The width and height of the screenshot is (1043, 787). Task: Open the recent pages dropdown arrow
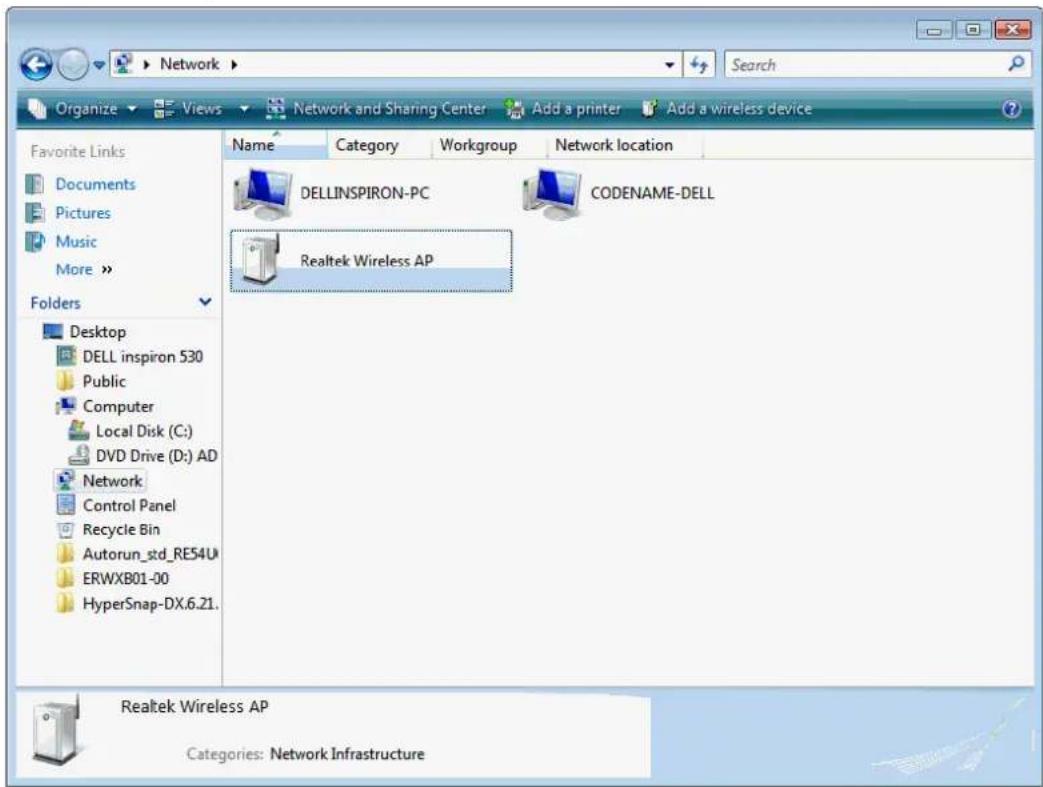98,65
